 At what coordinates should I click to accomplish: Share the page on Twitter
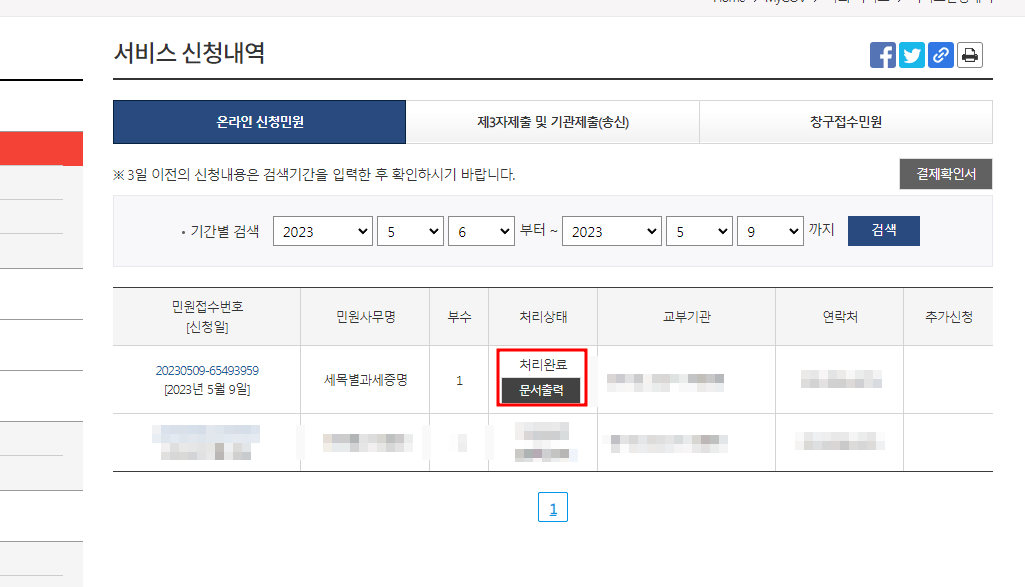point(911,55)
